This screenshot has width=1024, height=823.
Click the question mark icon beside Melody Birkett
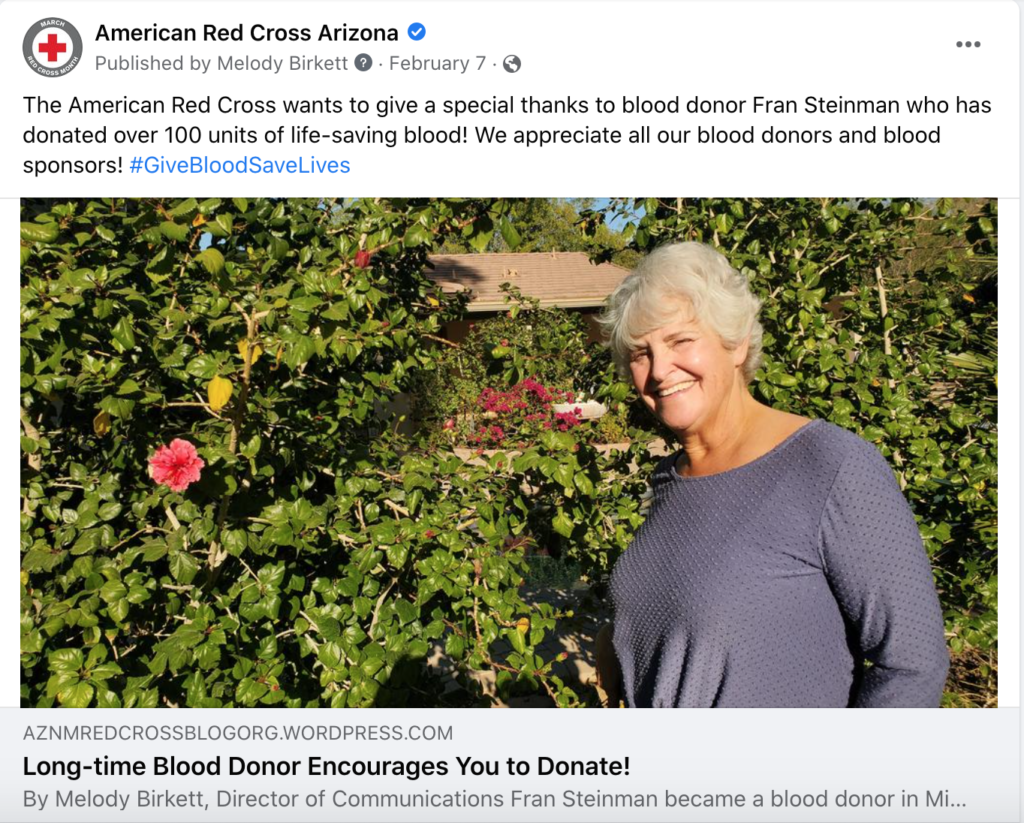pyautogui.click(x=363, y=63)
